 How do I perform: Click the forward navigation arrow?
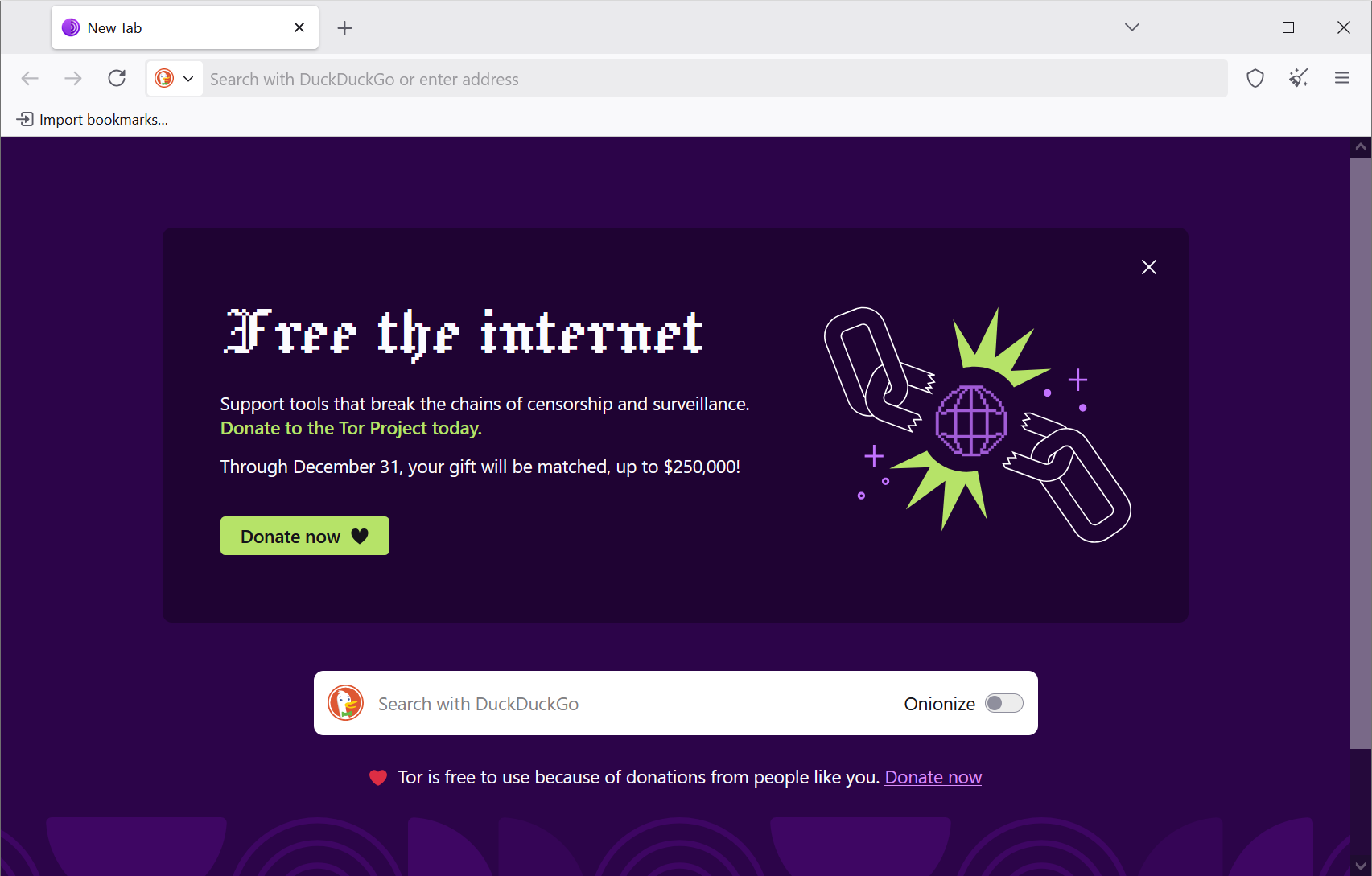point(72,78)
